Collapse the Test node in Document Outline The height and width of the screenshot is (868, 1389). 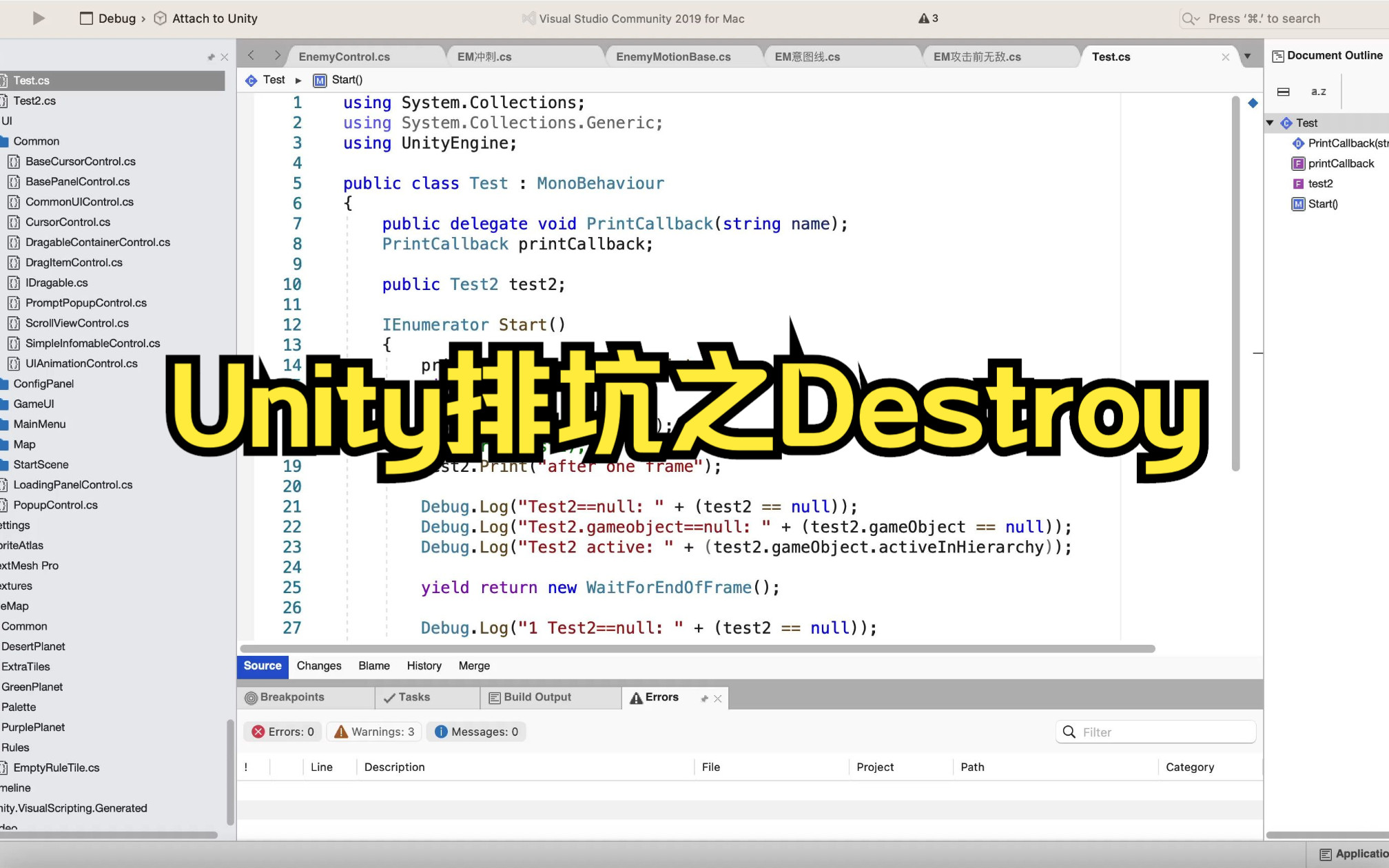pyautogui.click(x=1270, y=123)
